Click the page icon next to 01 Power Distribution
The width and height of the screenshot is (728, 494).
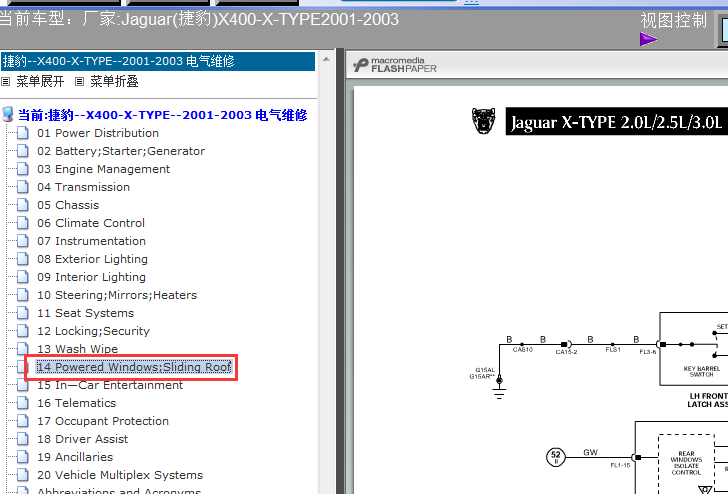(x=23, y=133)
